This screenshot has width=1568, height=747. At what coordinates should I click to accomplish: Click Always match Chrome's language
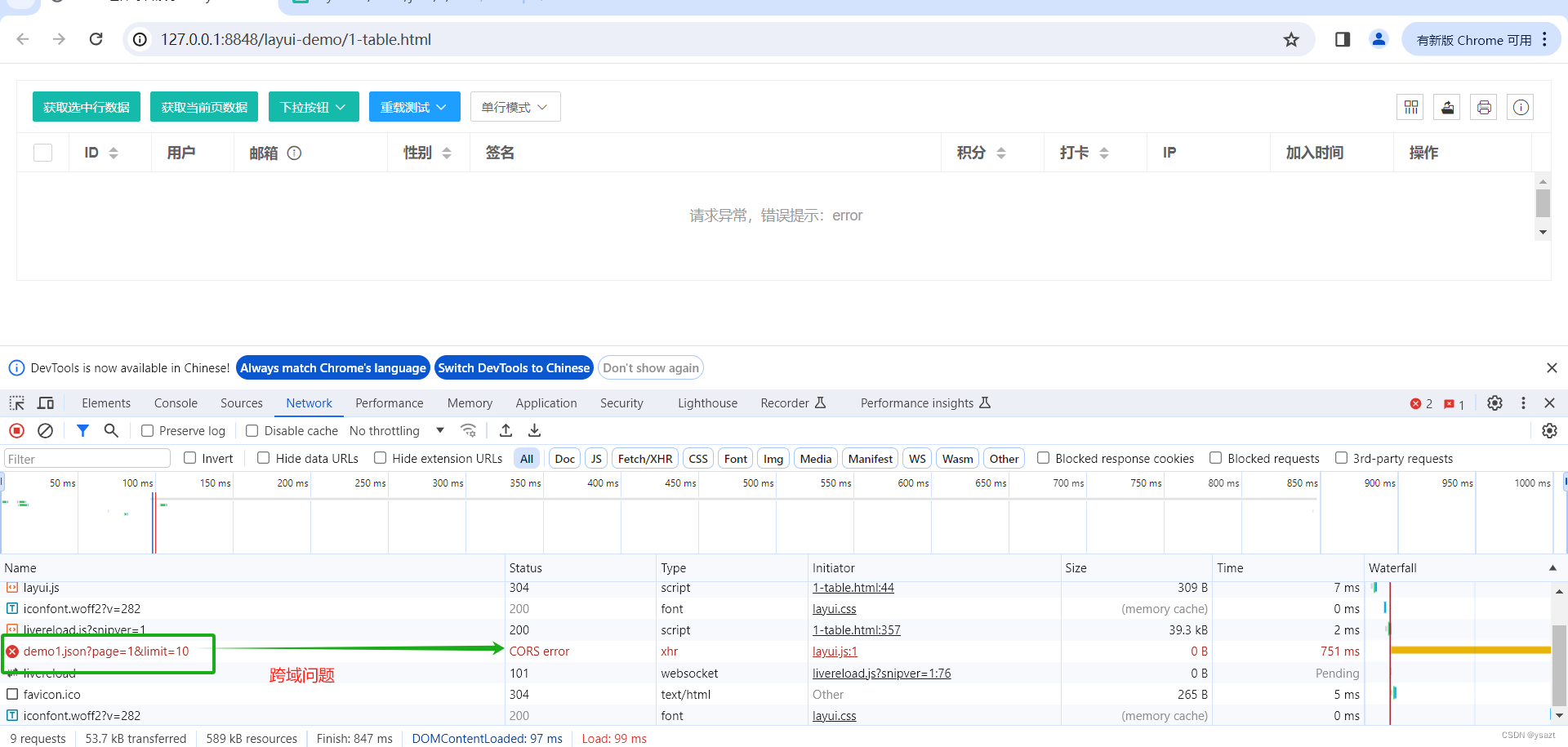(333, 368)
